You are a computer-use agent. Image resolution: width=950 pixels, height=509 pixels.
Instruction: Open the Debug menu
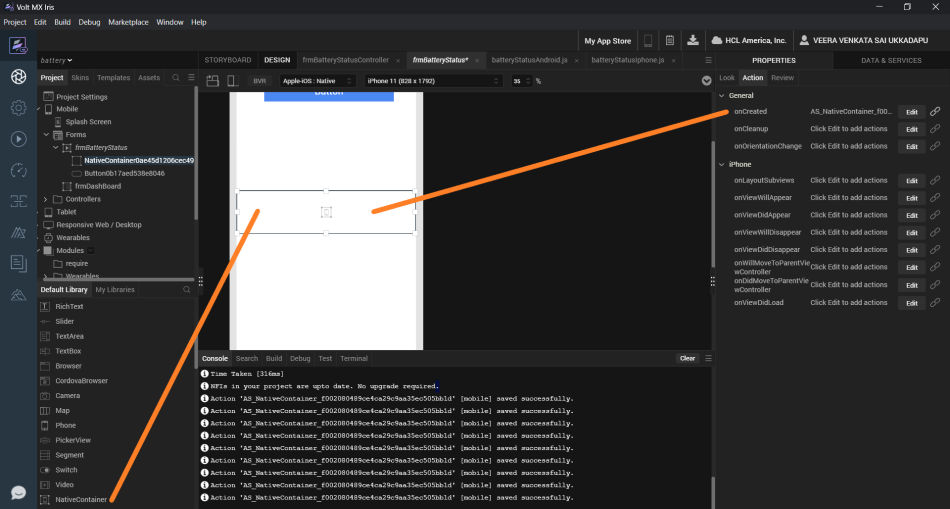[x=89, y=22]
